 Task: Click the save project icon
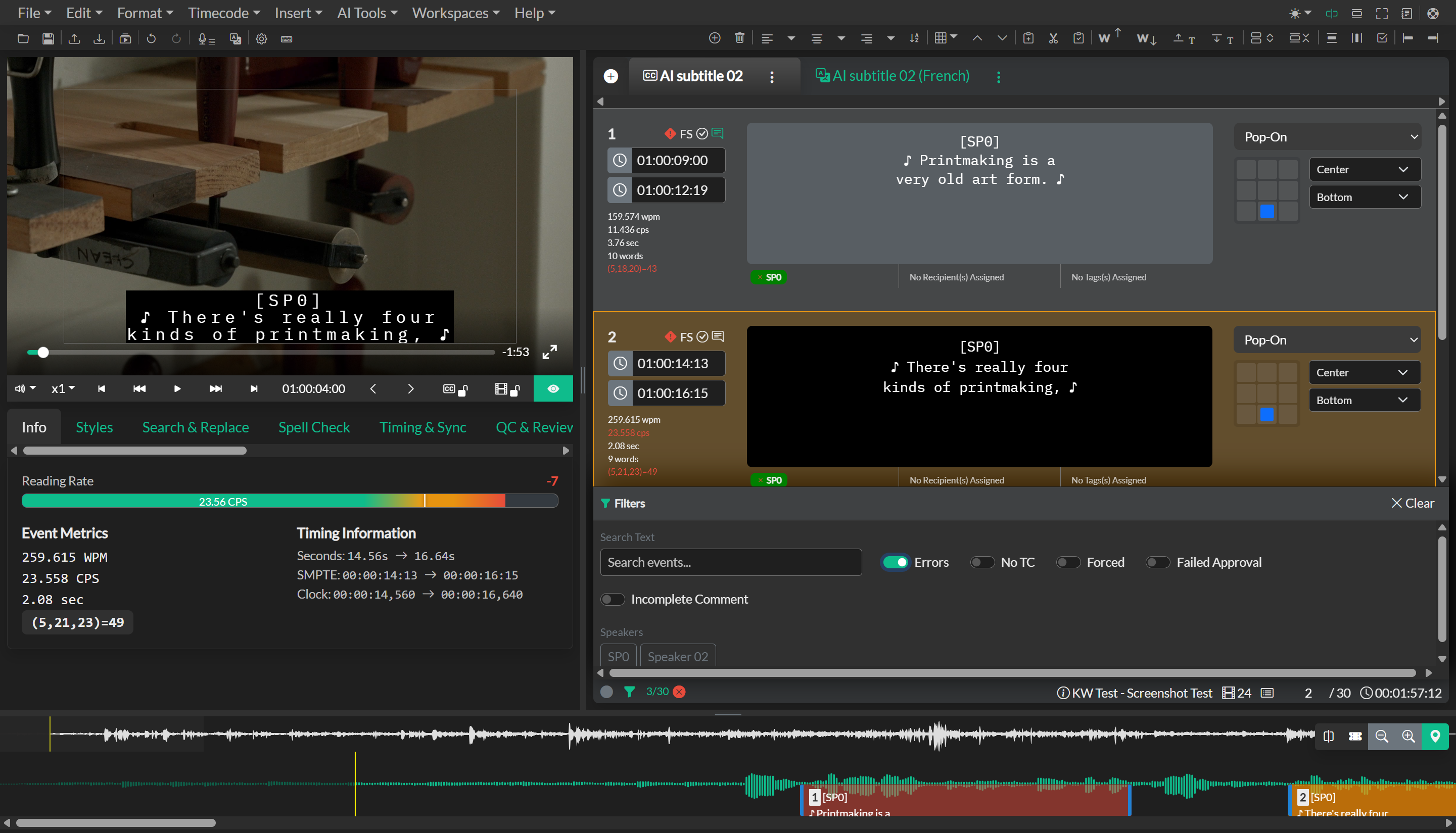[48, 38]
